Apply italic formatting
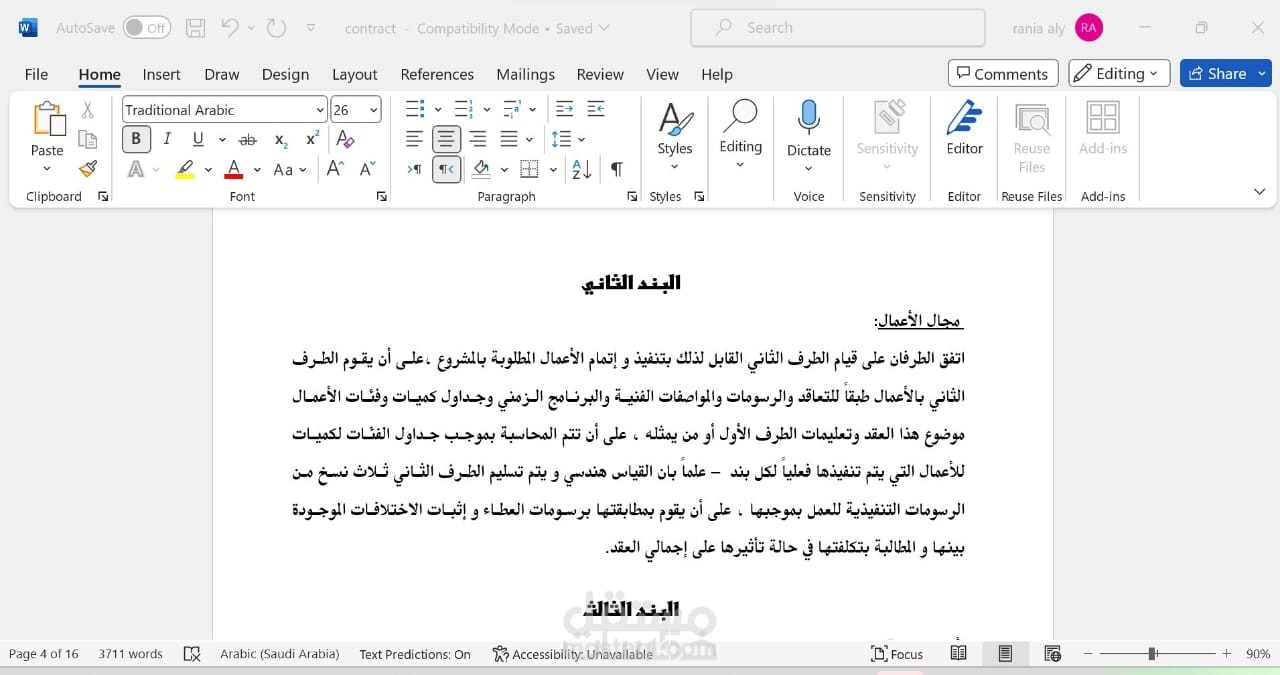Viewport: 1280px width, 675px height. click(167, 139)
